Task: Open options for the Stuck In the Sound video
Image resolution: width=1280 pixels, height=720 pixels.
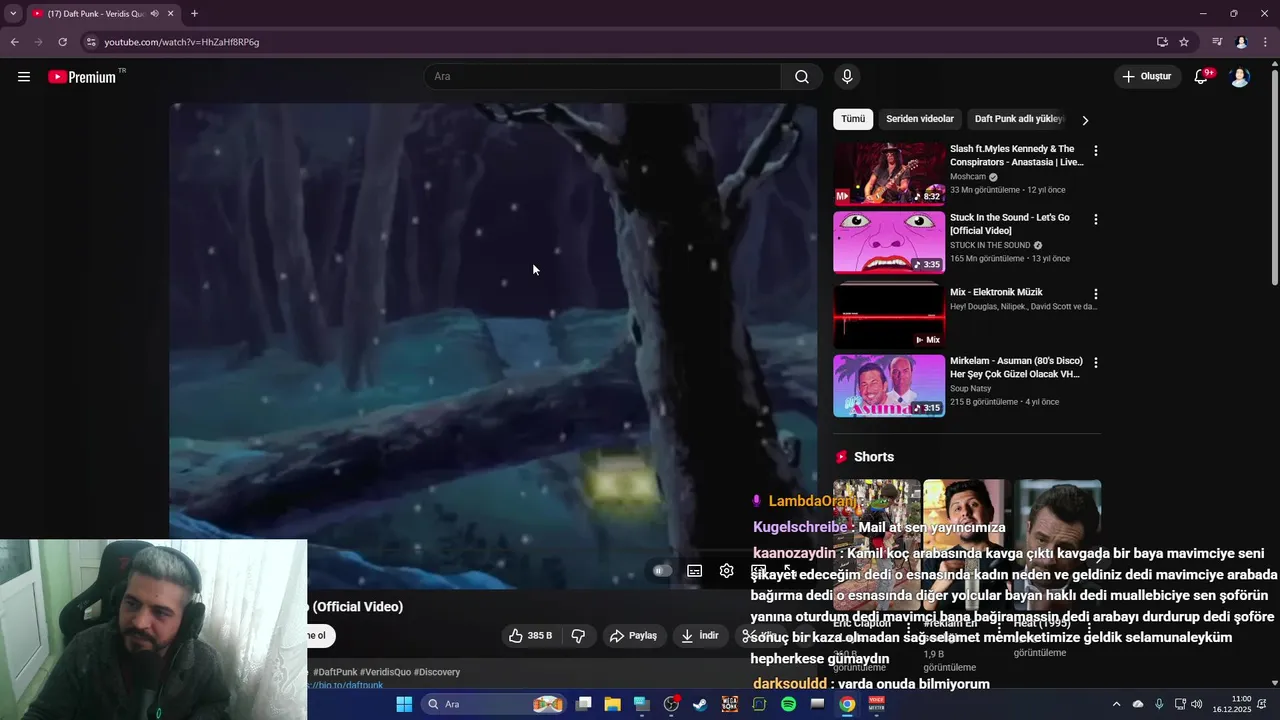Action: click(1096, 219)
